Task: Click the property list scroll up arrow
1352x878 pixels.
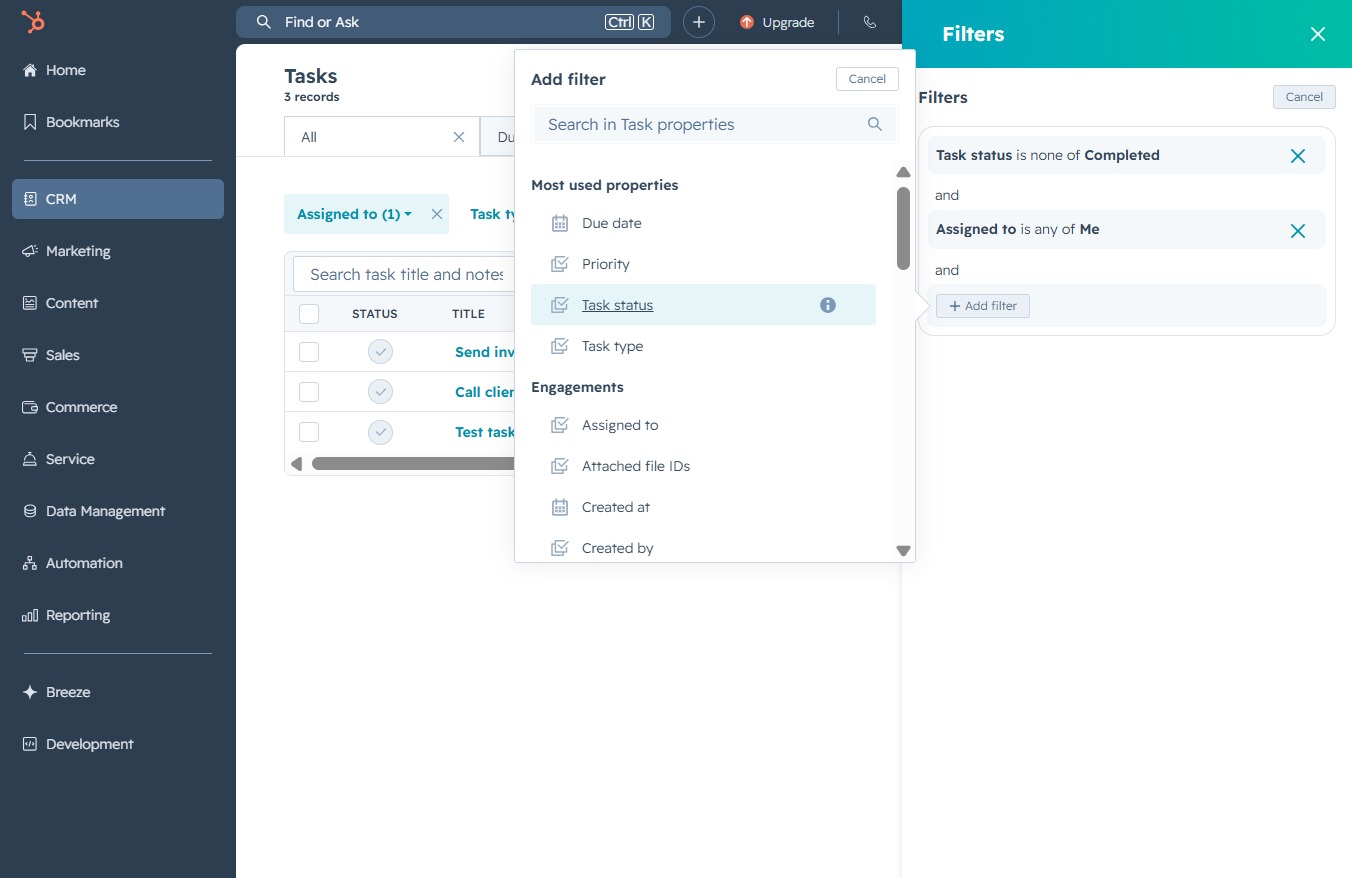Action: 903,172
